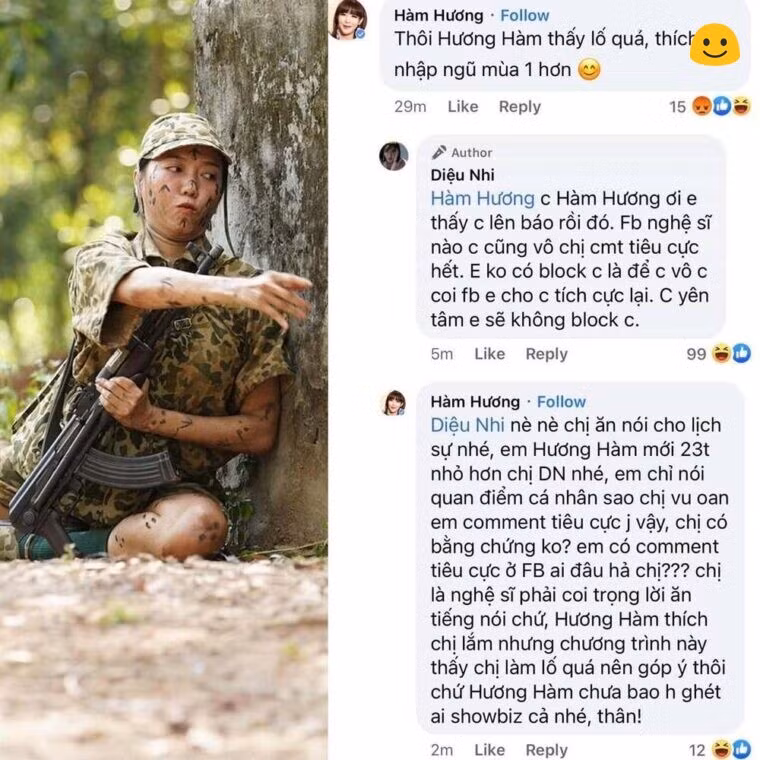760x760 pixels.
Task: Reply to the comment posted 2m ago
Action: click(x=546, y=750)
